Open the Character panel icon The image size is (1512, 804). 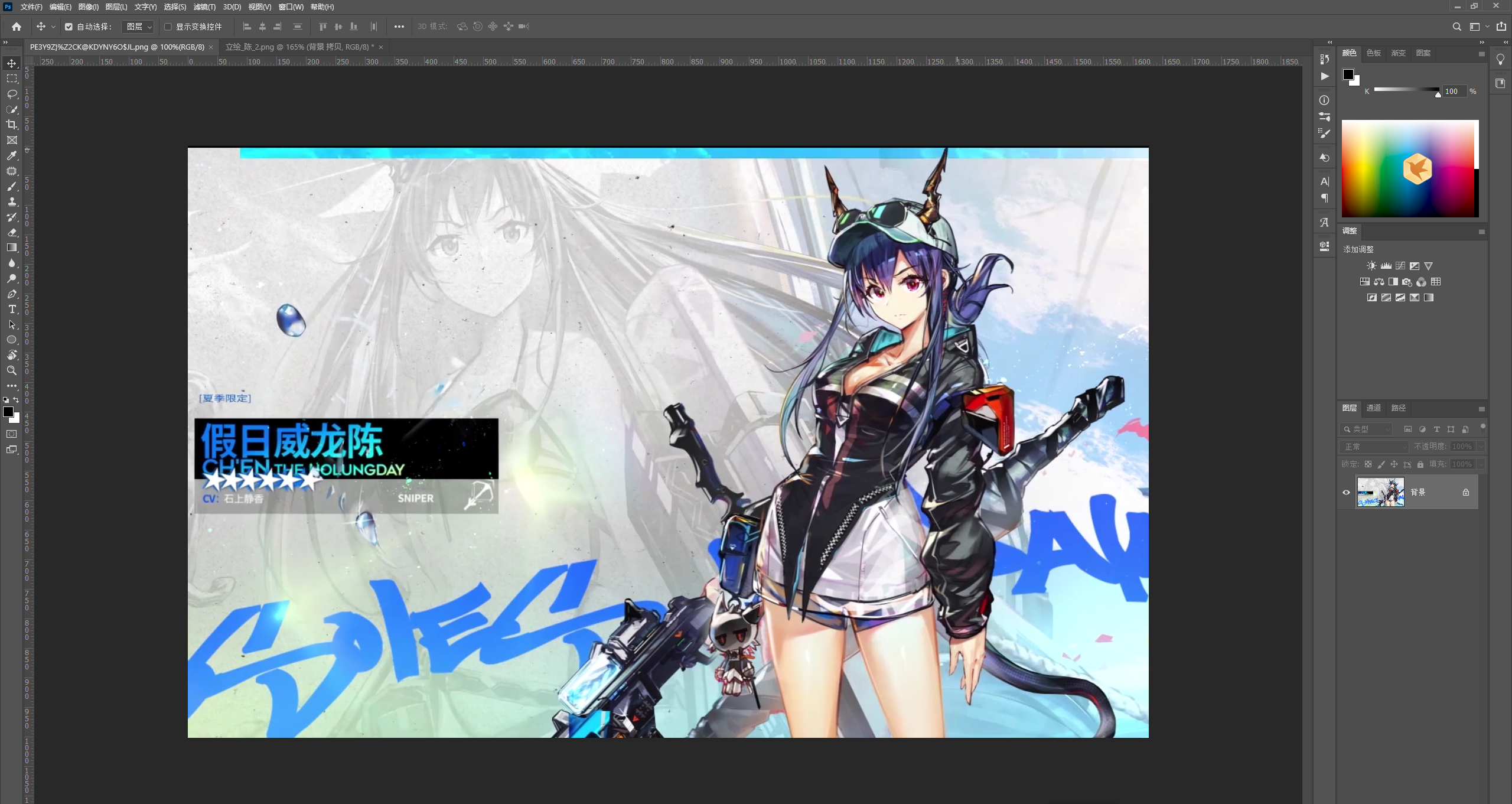[1325, 181]
